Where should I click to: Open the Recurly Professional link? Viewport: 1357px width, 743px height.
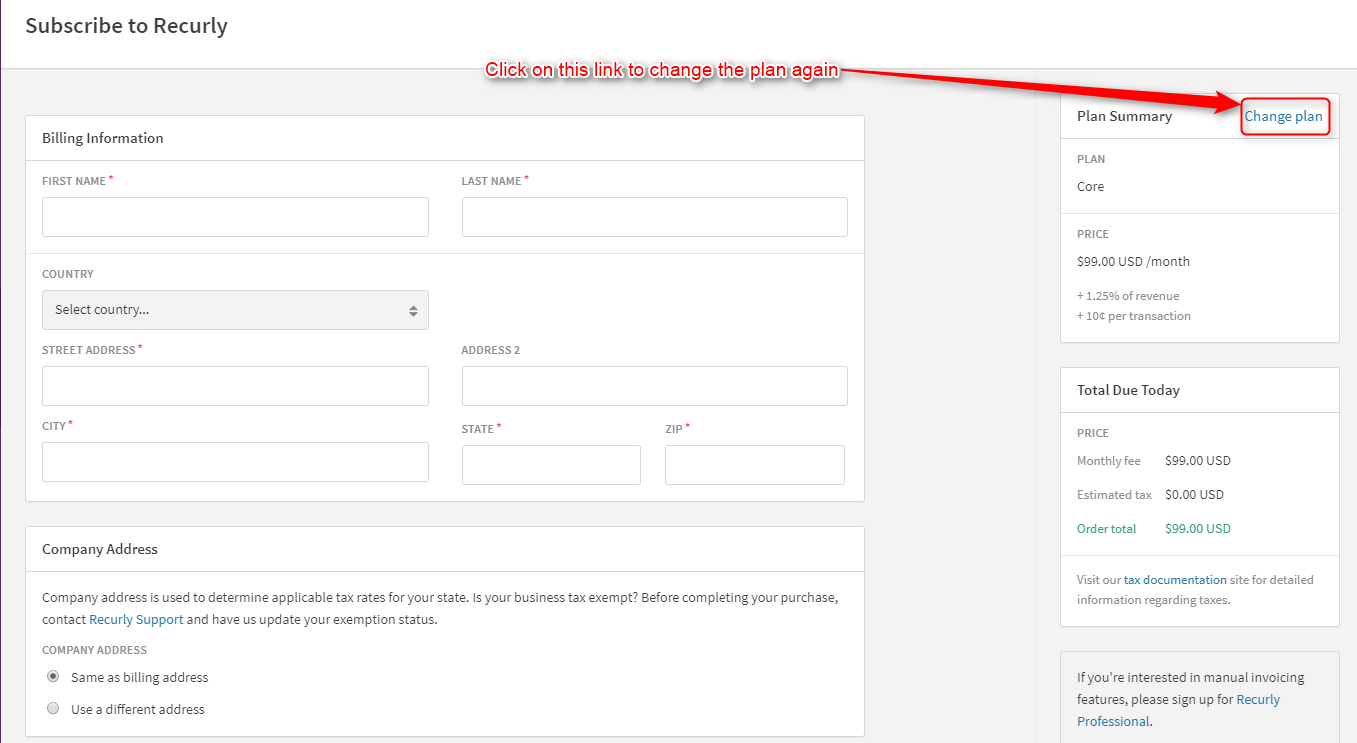(1178, 710)
